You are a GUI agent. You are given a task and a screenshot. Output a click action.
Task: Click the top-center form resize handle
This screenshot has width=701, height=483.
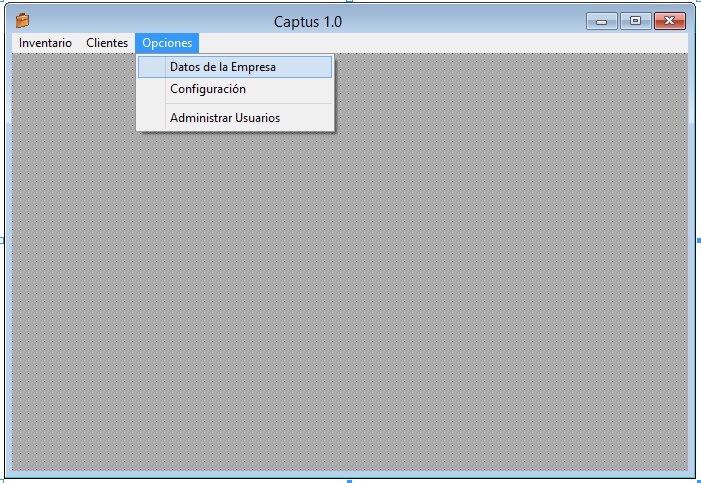coord(349,3)
